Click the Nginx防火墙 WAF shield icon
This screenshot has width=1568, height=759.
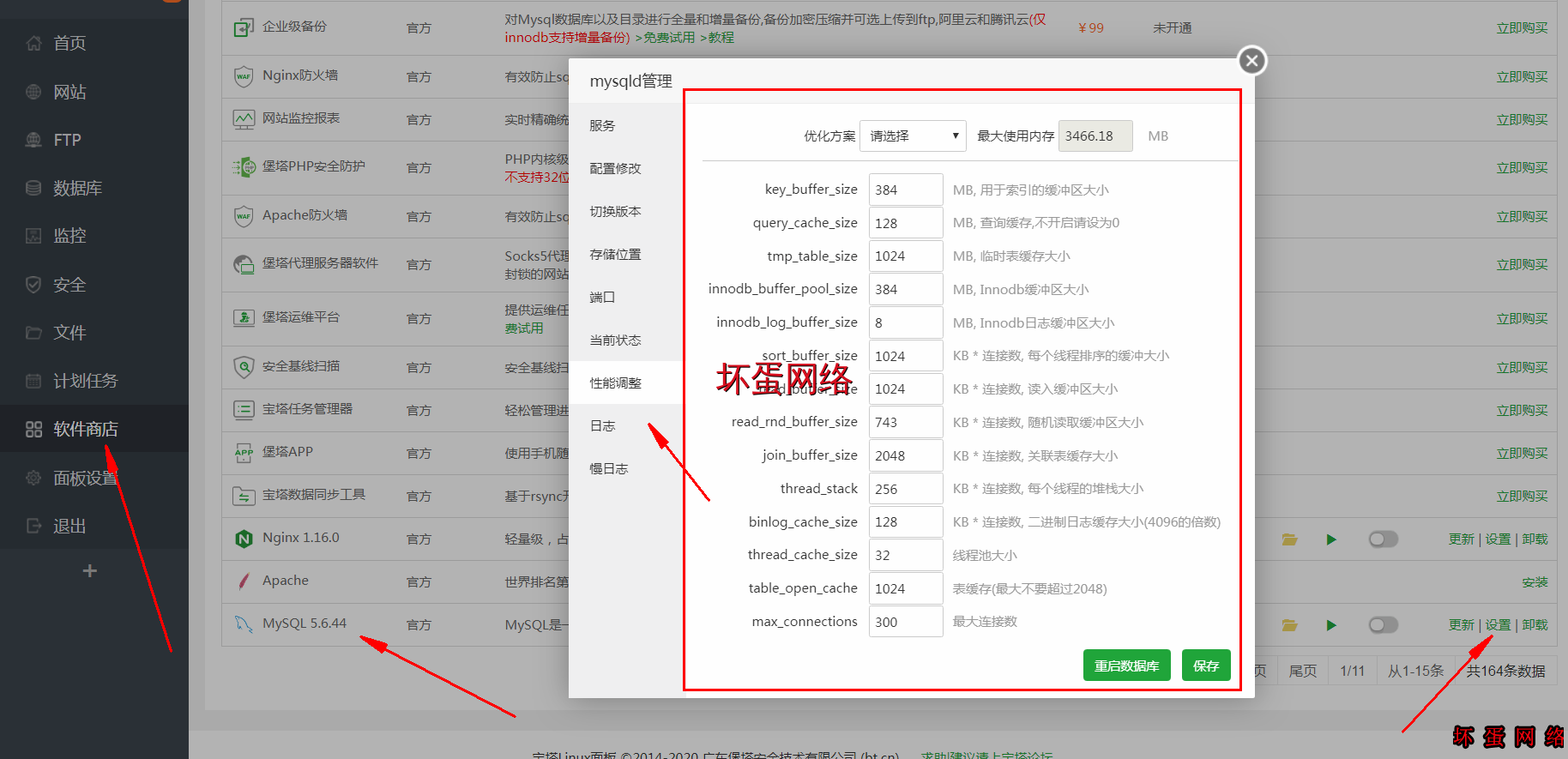(244, 76)
